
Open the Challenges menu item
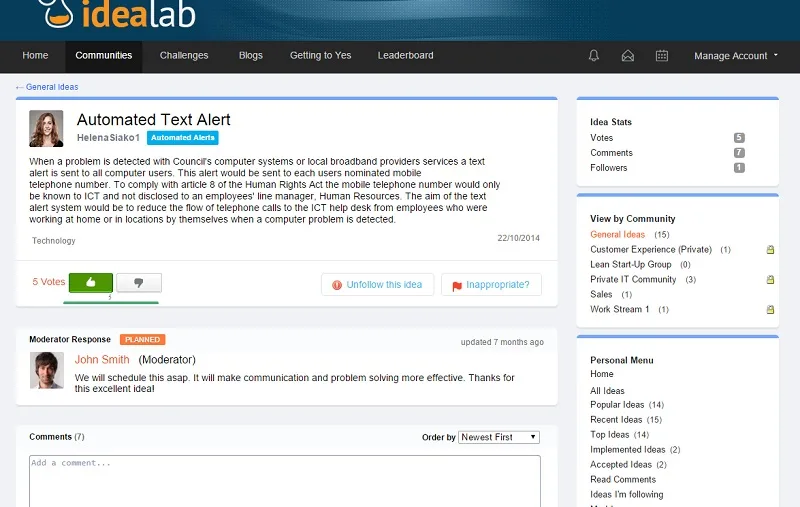[184, 56]
